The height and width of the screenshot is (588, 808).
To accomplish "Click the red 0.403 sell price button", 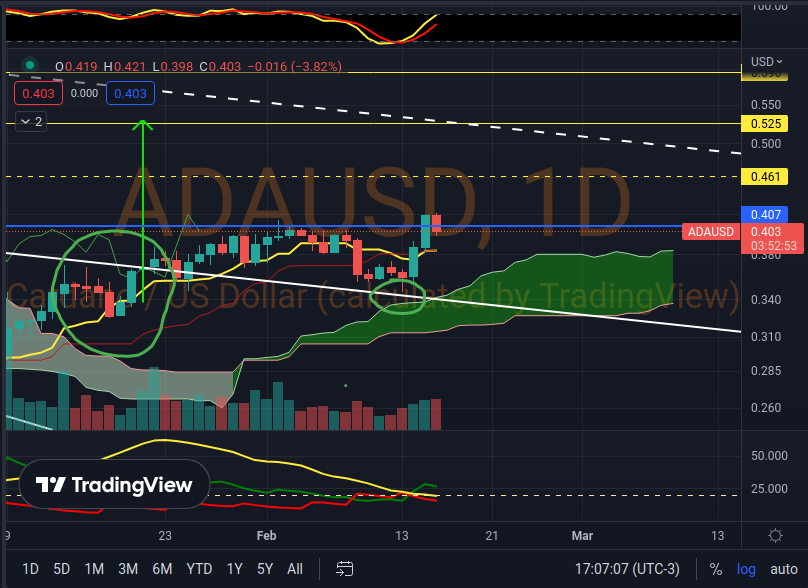I will (x=38, y=94).
